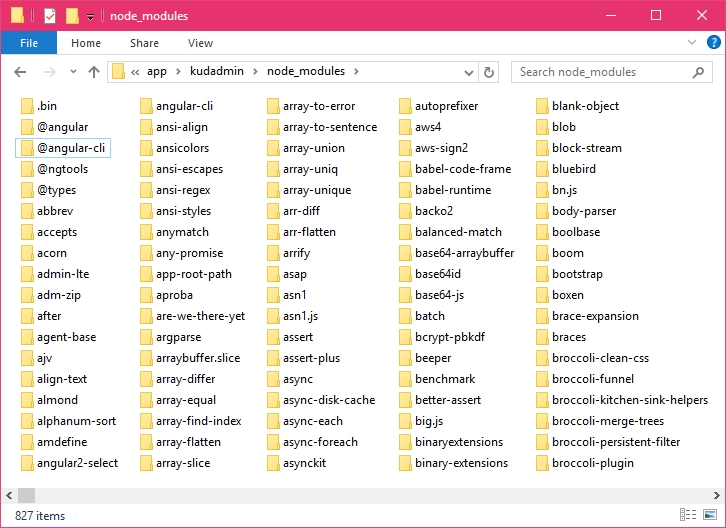The height and width of the screenshot is (528, 726).
Task: Switch to the Share ribbon tab
Action: pyautogui.click(x=144, y=43)
